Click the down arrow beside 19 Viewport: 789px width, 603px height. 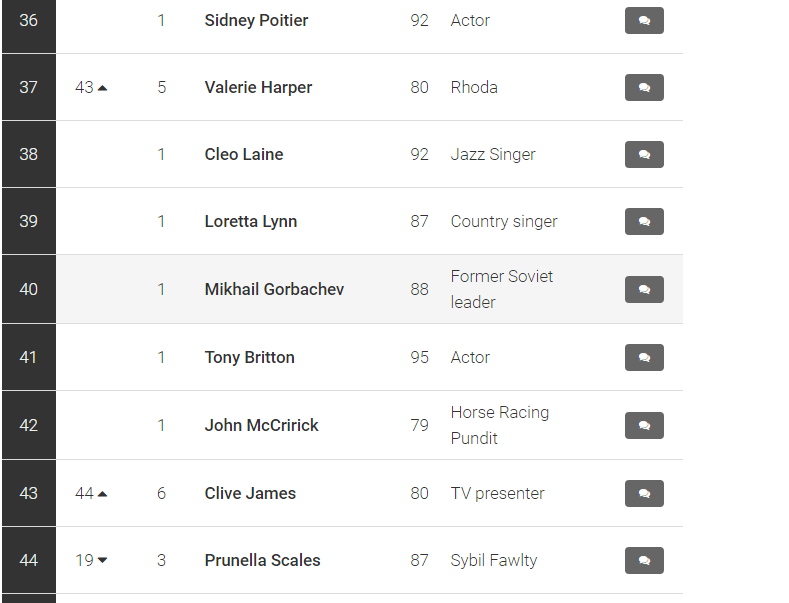103,560
